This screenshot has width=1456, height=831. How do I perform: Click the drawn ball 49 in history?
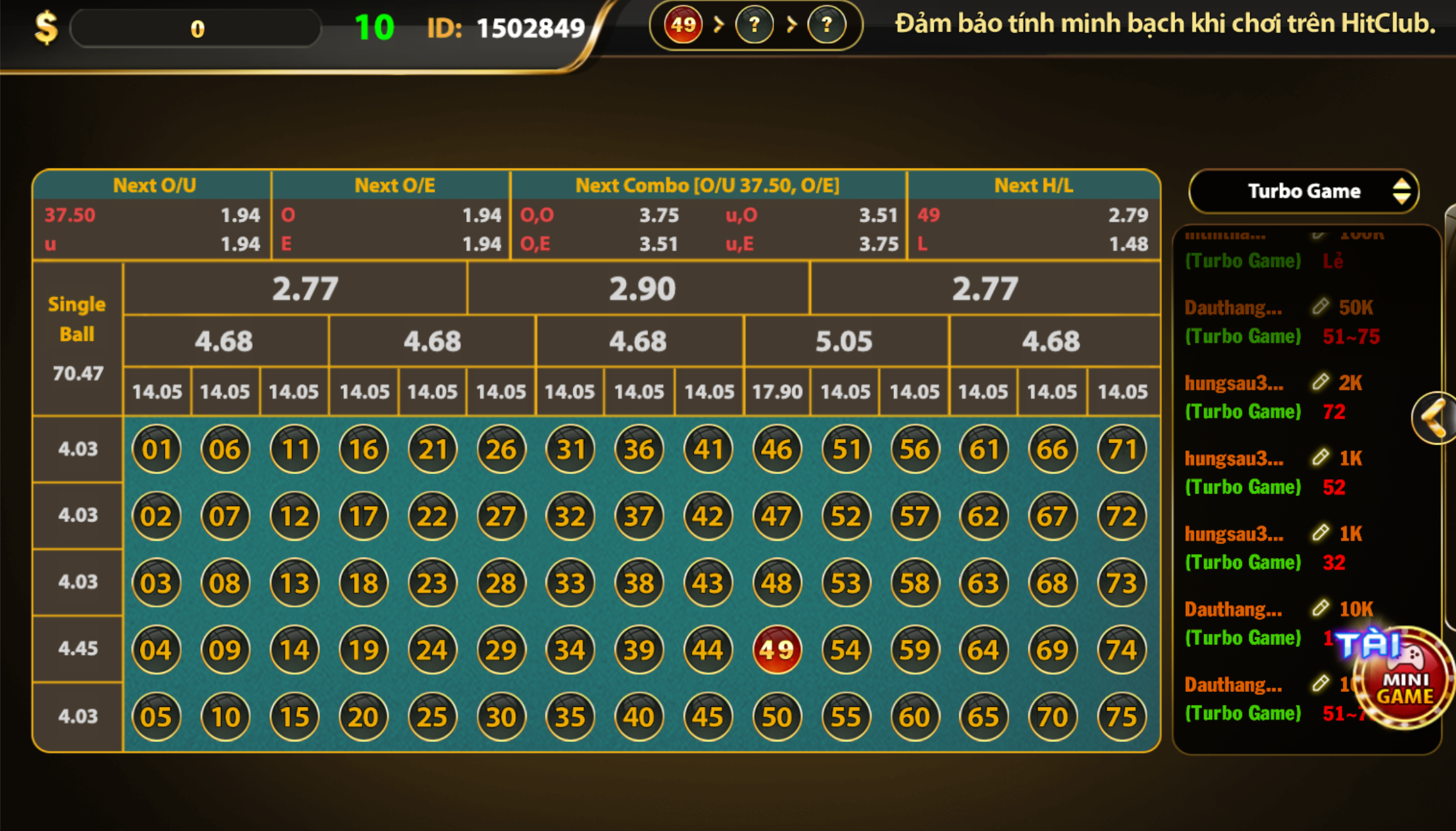pyautogui.click(x=682, y=26)
